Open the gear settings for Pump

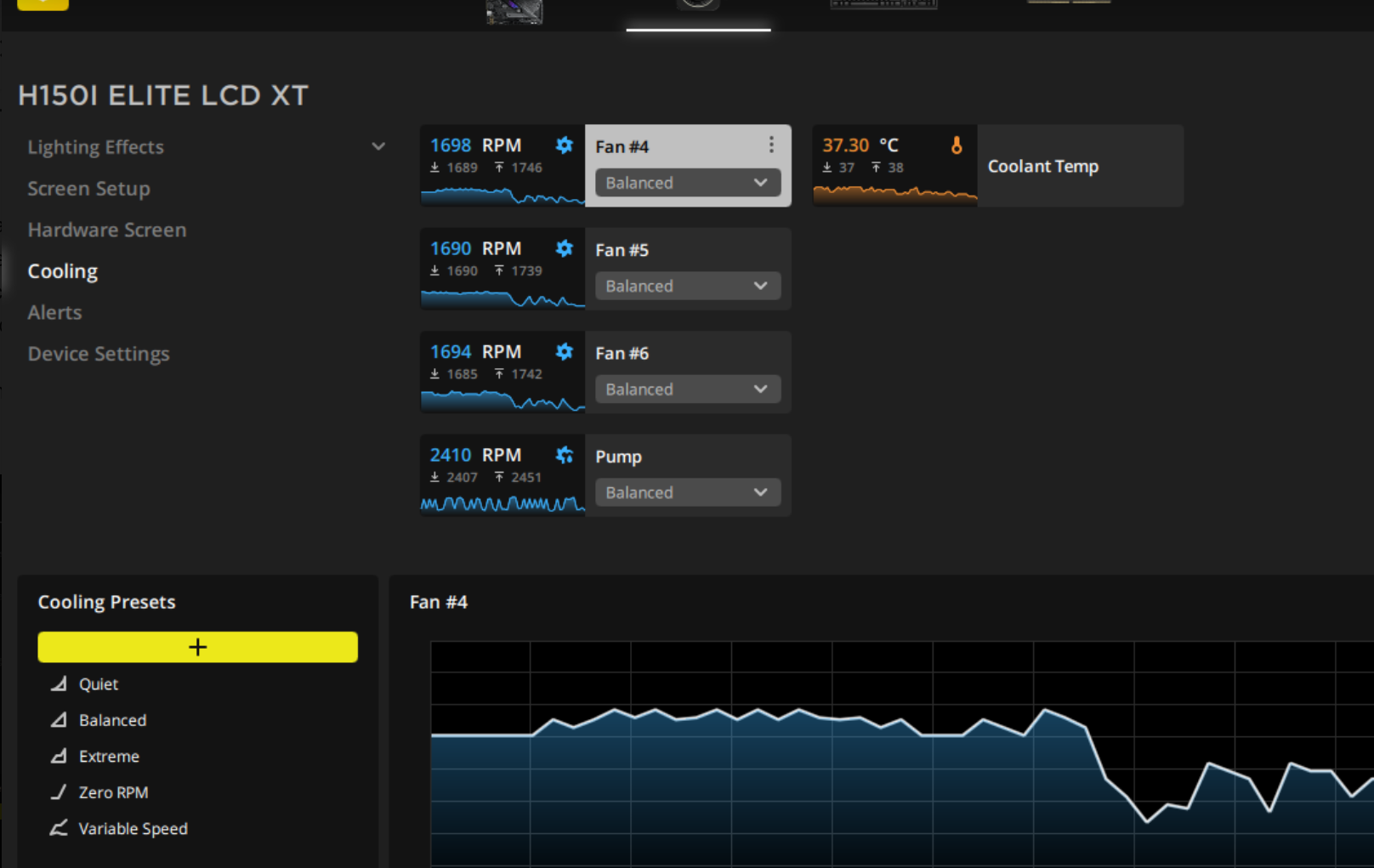pos(564,455)
